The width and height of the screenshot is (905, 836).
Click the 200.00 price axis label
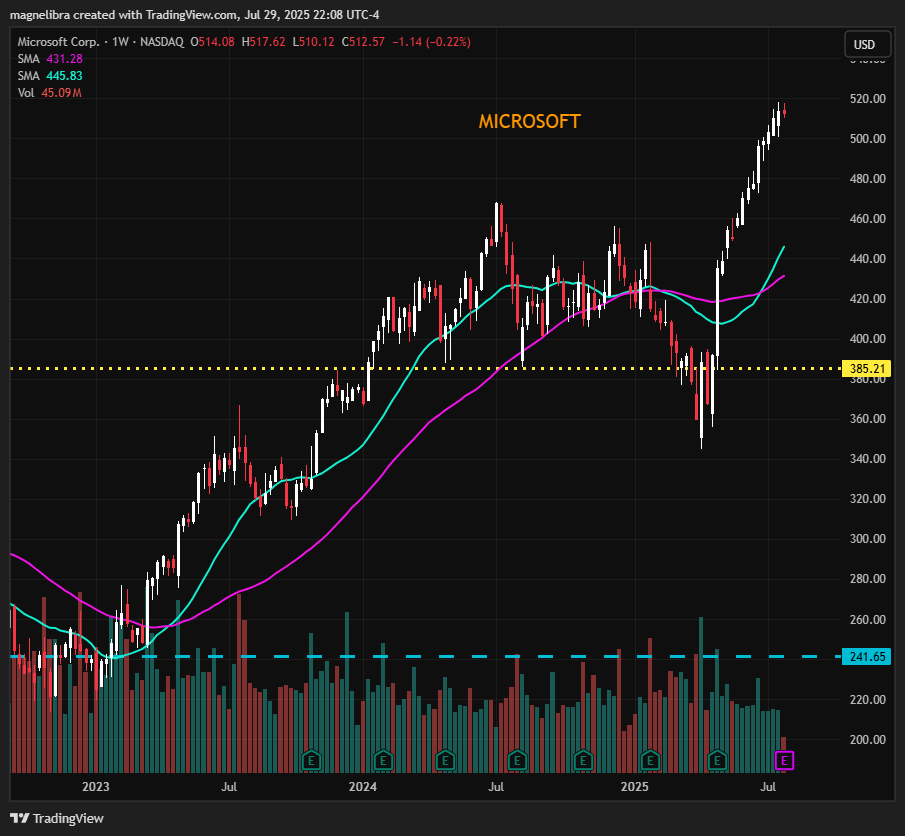coord(867,740)
